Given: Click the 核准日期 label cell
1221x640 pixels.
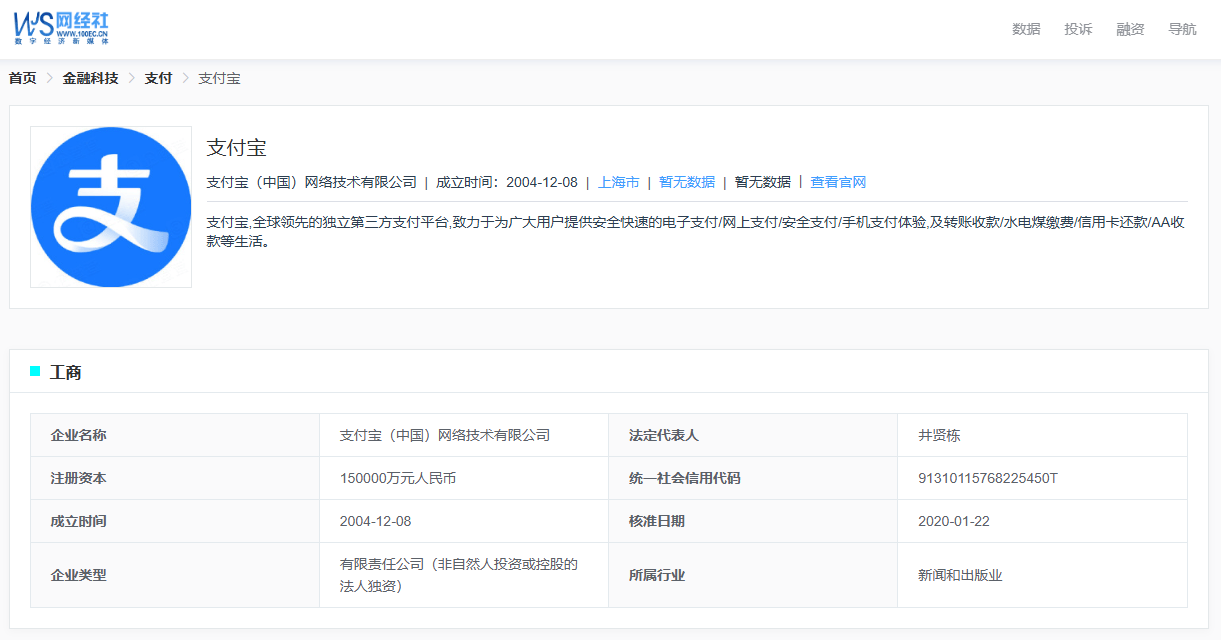Looking at the screenshot, I should point(753,521).
